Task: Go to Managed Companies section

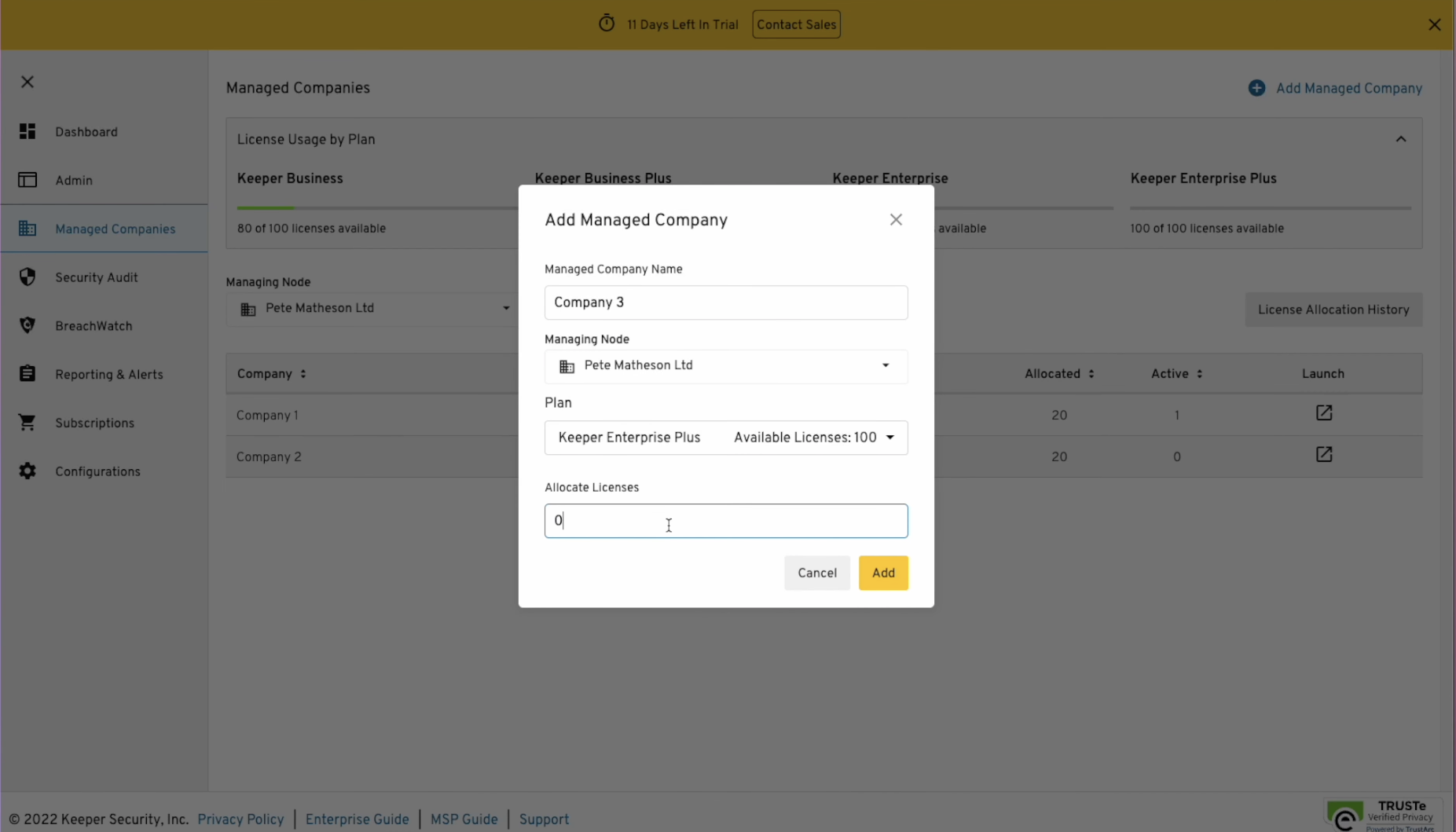Action: tap(116, 229)
